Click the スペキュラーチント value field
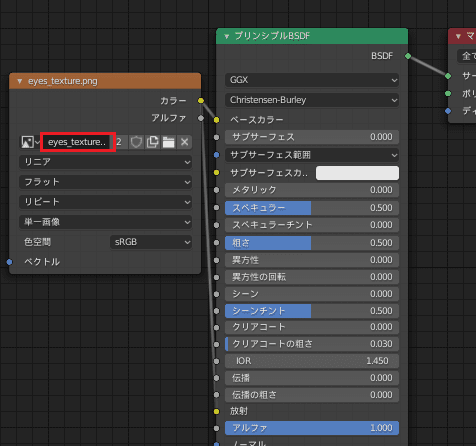Screen dimensions: 476x446 click(312, 225)
